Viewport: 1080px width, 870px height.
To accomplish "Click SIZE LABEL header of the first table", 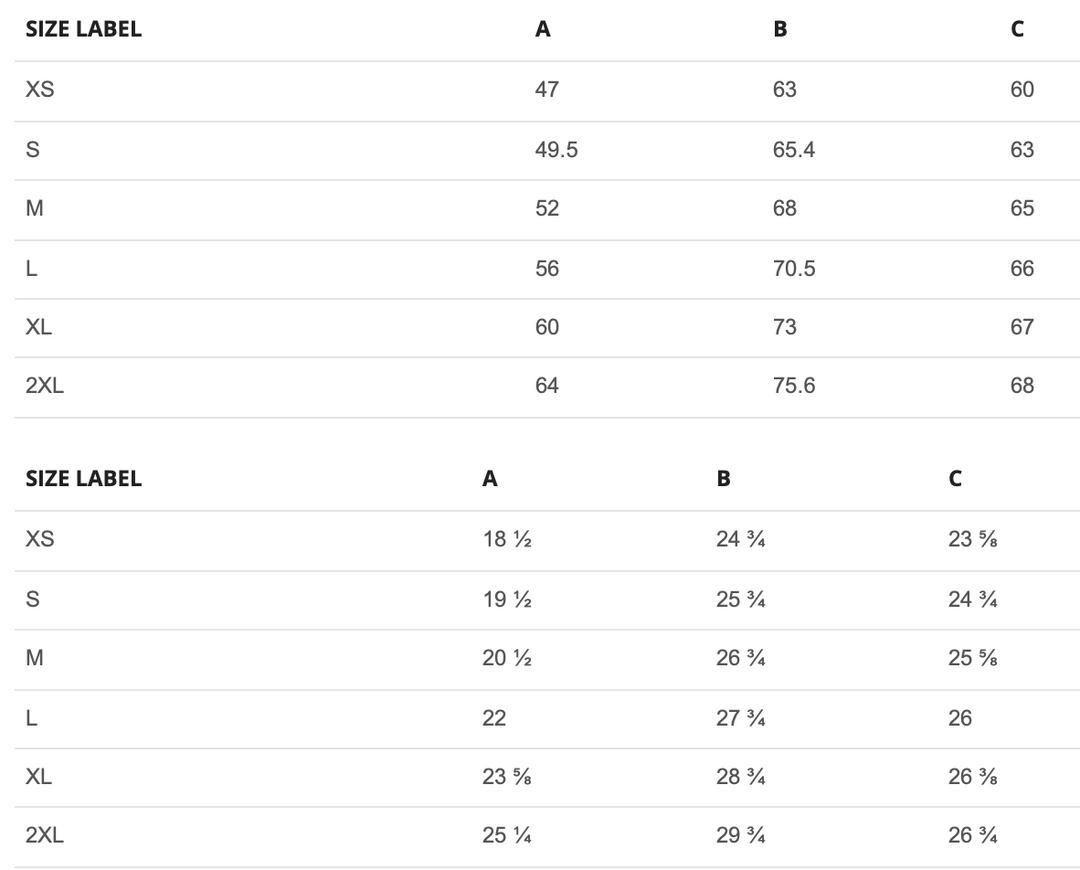I will [x=83, y=29].
